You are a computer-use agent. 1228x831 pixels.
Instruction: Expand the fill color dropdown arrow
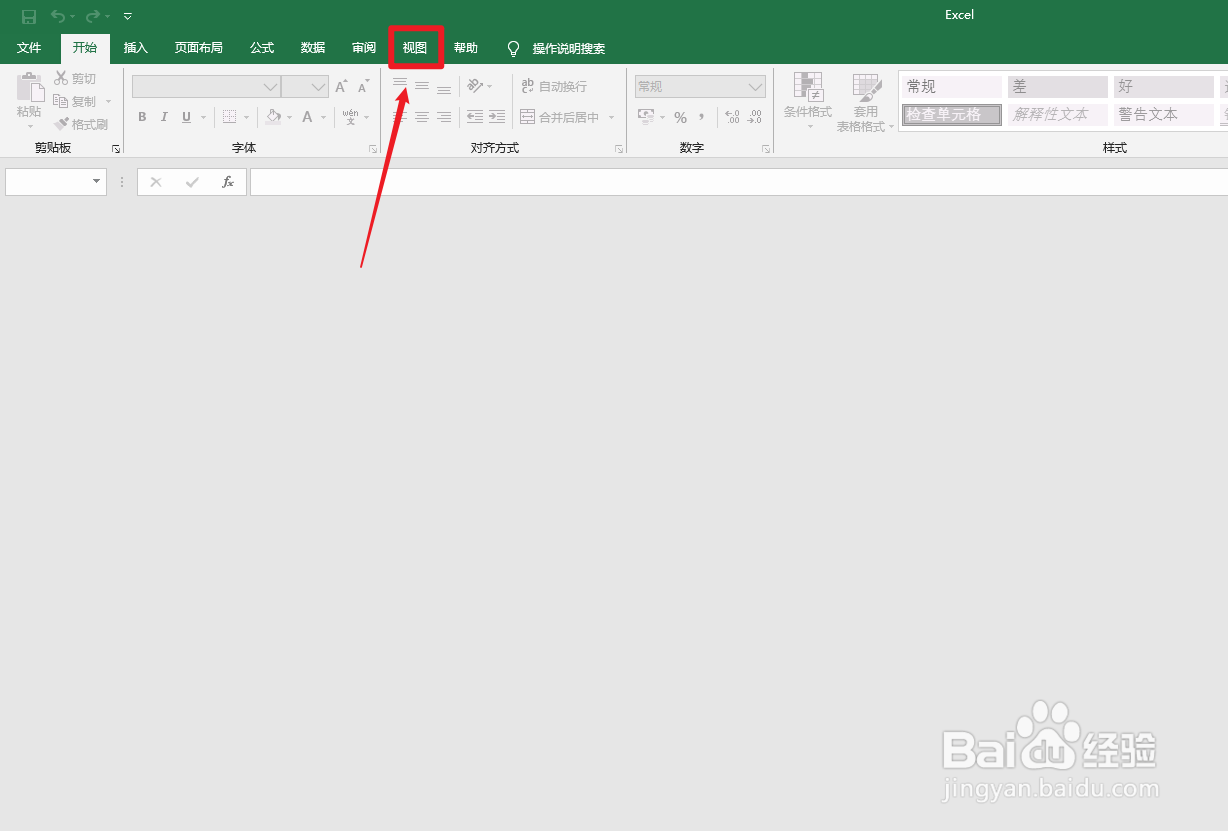pyautogui.click(x=290, y=118)
